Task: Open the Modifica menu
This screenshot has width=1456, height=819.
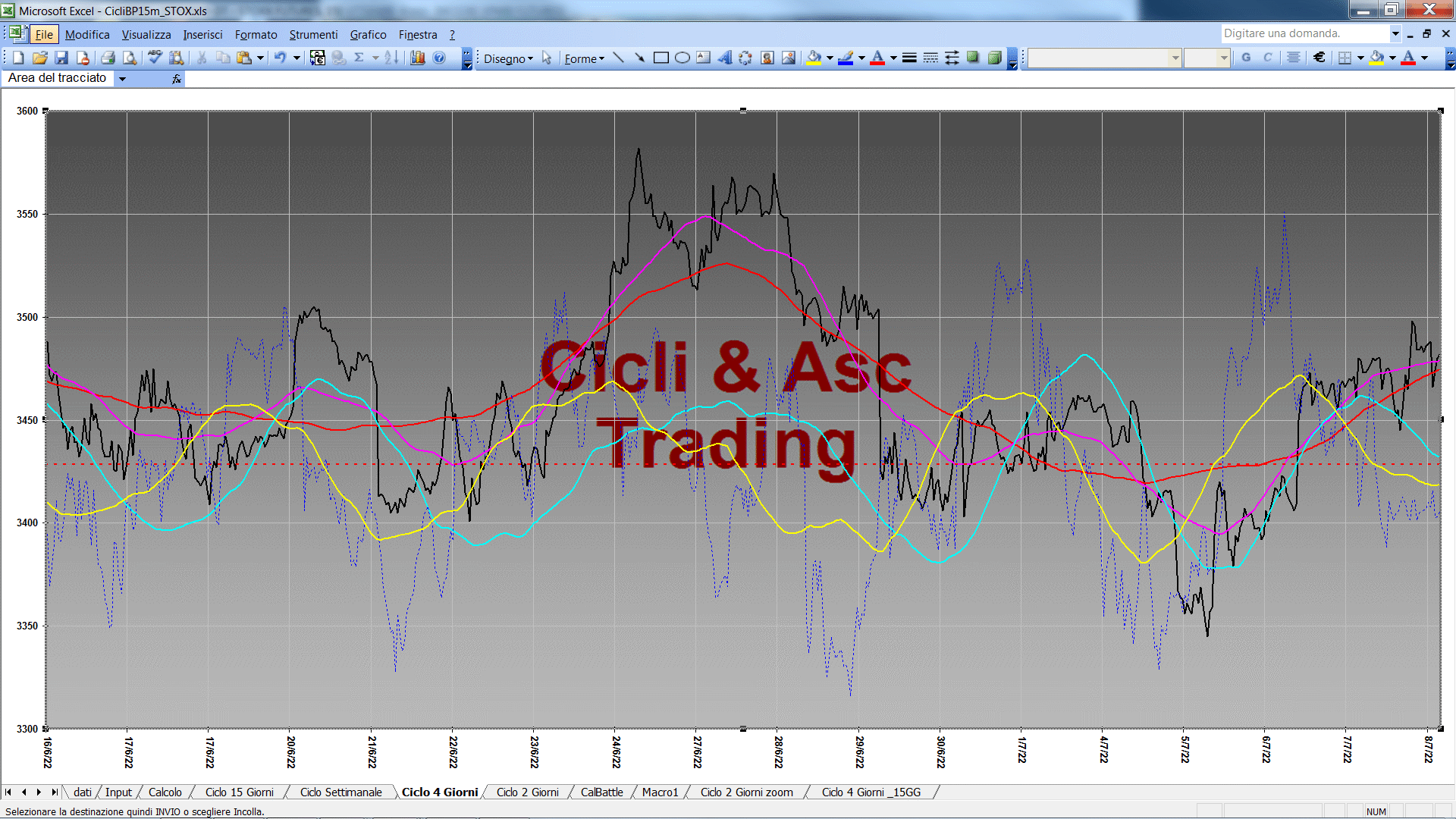Action: tap(87, 34)
